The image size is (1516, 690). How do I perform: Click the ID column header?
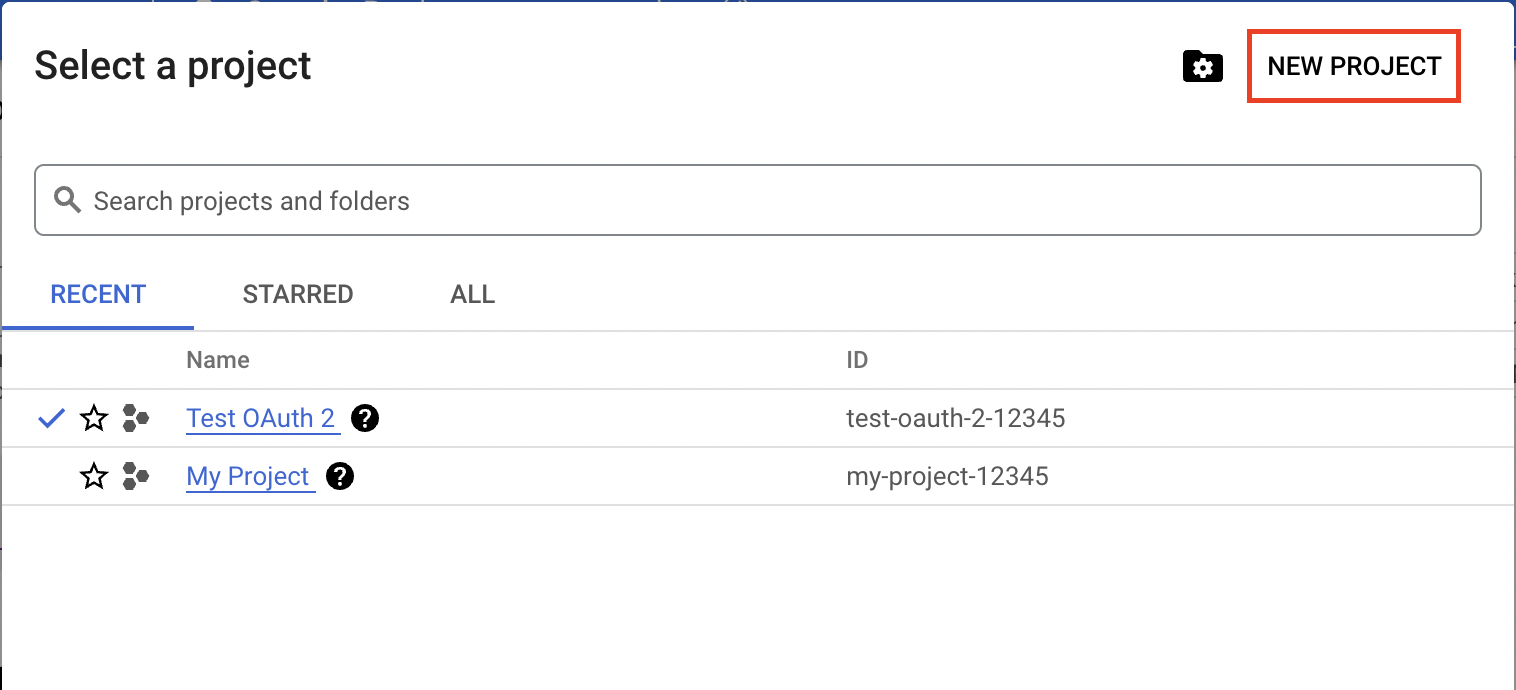pos(856,360)
